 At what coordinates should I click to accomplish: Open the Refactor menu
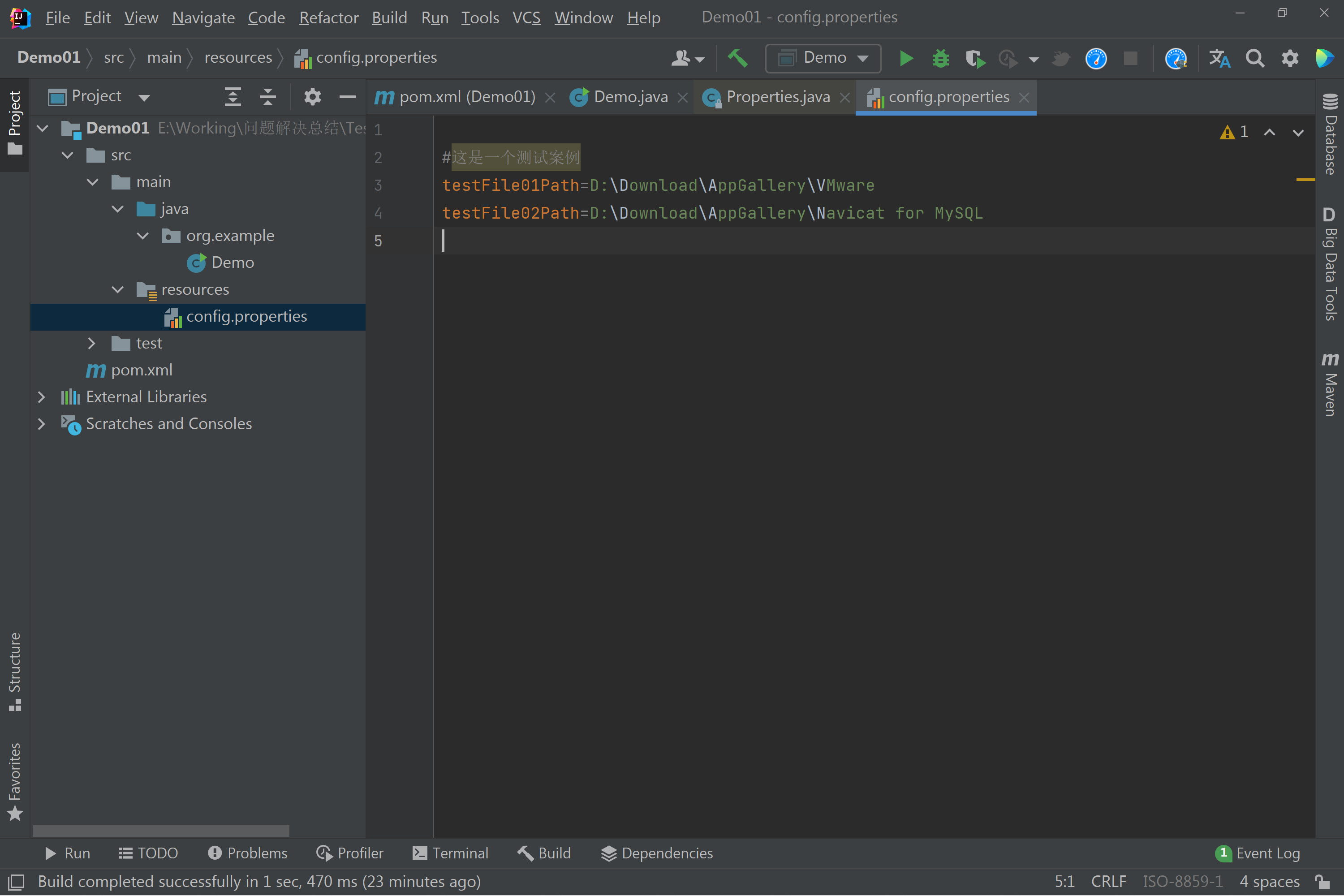coord(328,18)
